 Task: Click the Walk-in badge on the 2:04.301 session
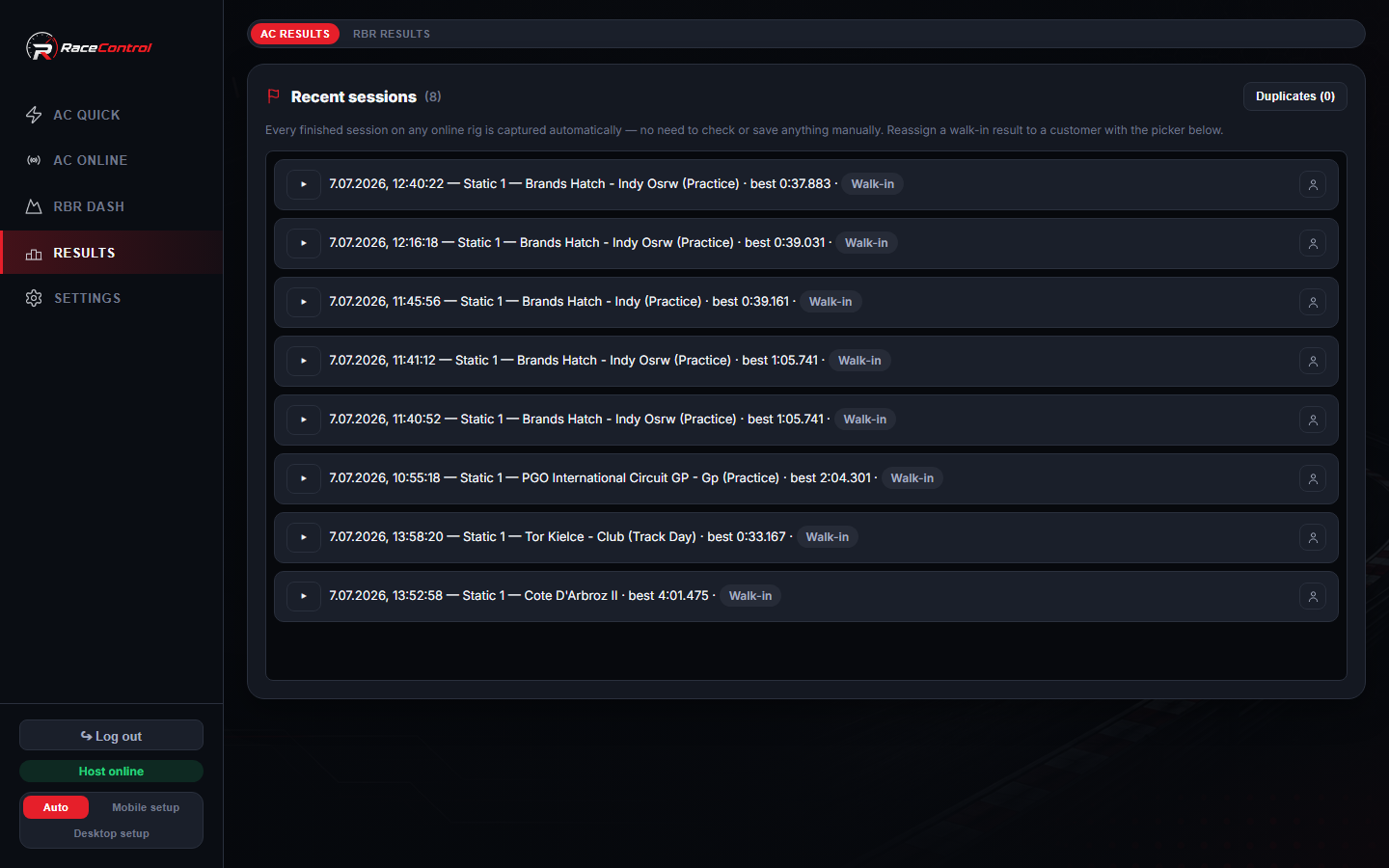(912, 478)
